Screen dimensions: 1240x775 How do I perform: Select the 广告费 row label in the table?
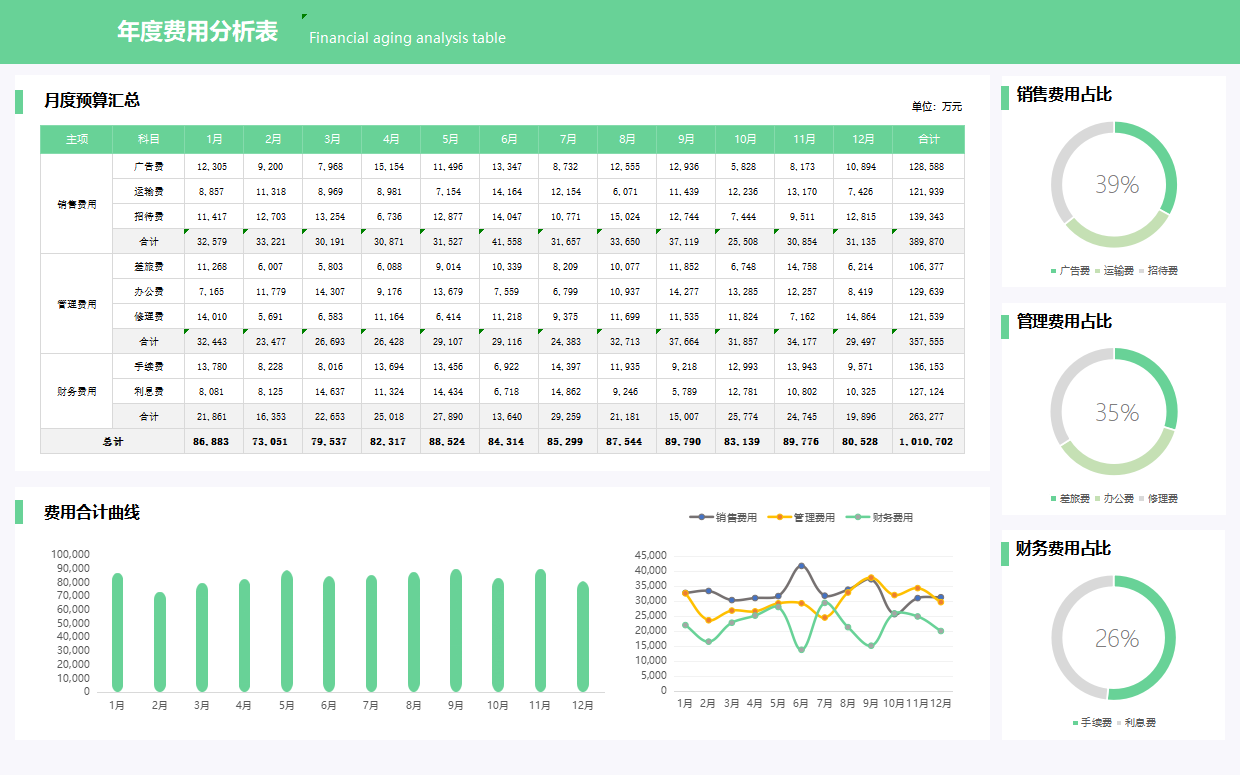pos(148,166)
